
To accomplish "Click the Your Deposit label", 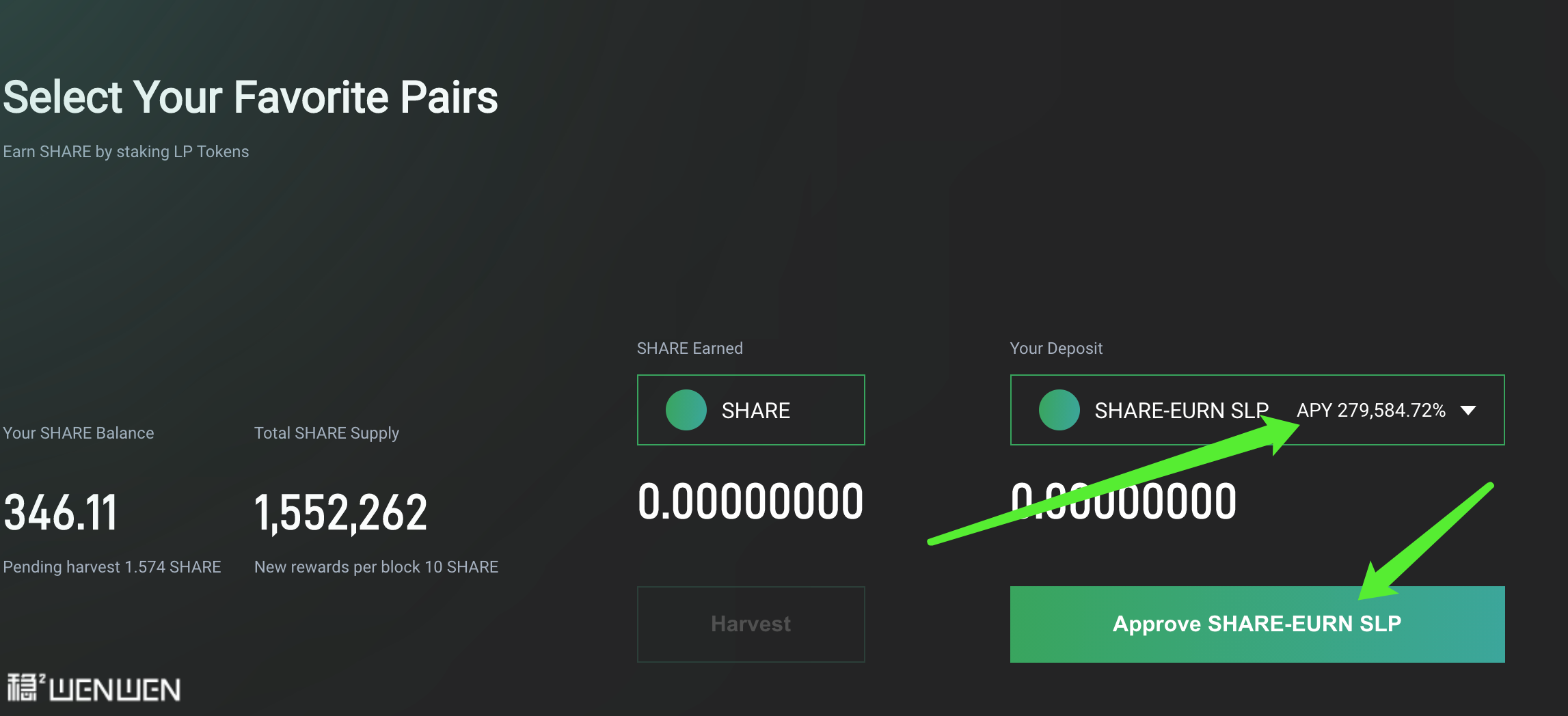I will (1056, 348).
